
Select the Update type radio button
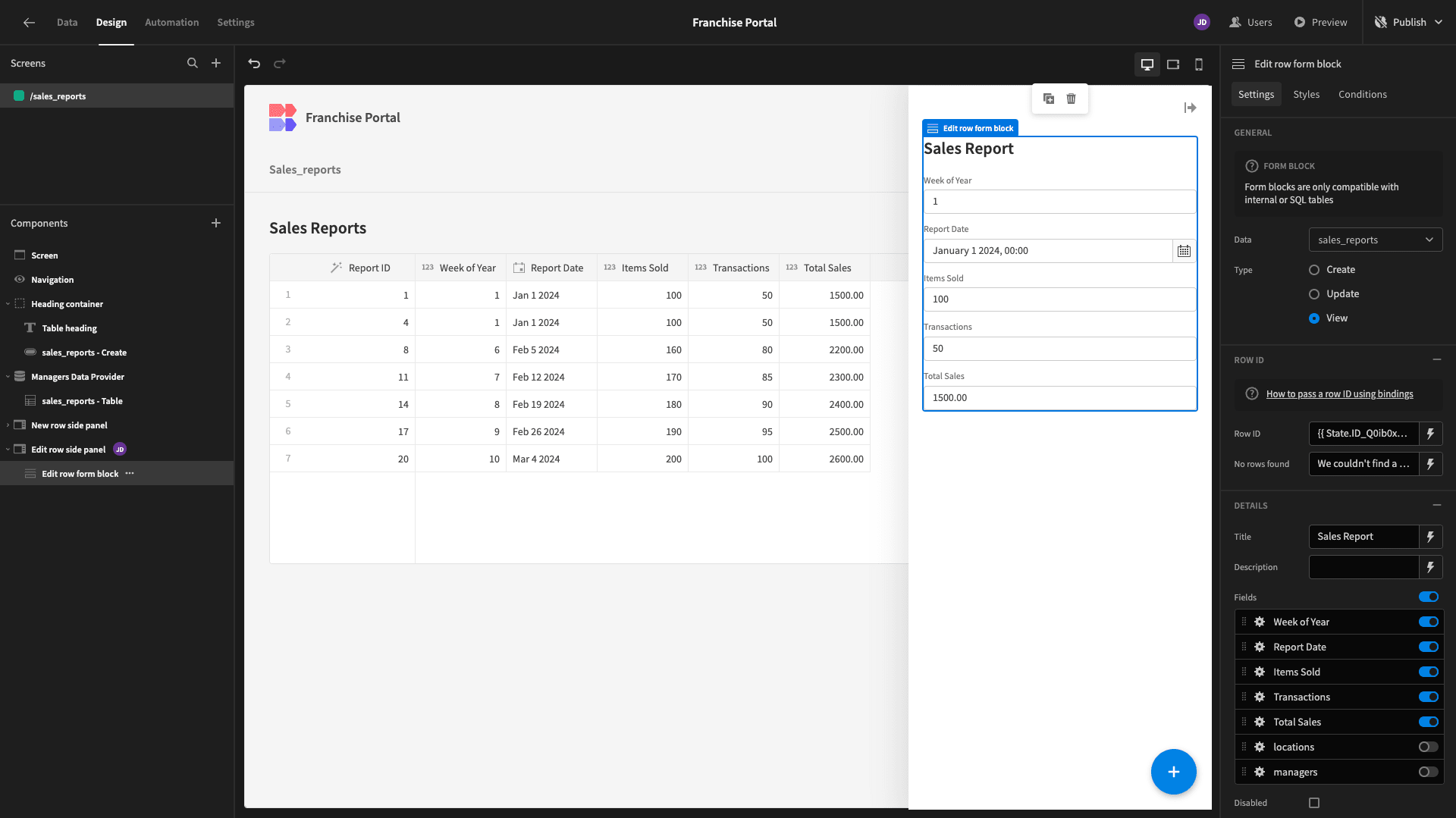[x=1314, y=294]
